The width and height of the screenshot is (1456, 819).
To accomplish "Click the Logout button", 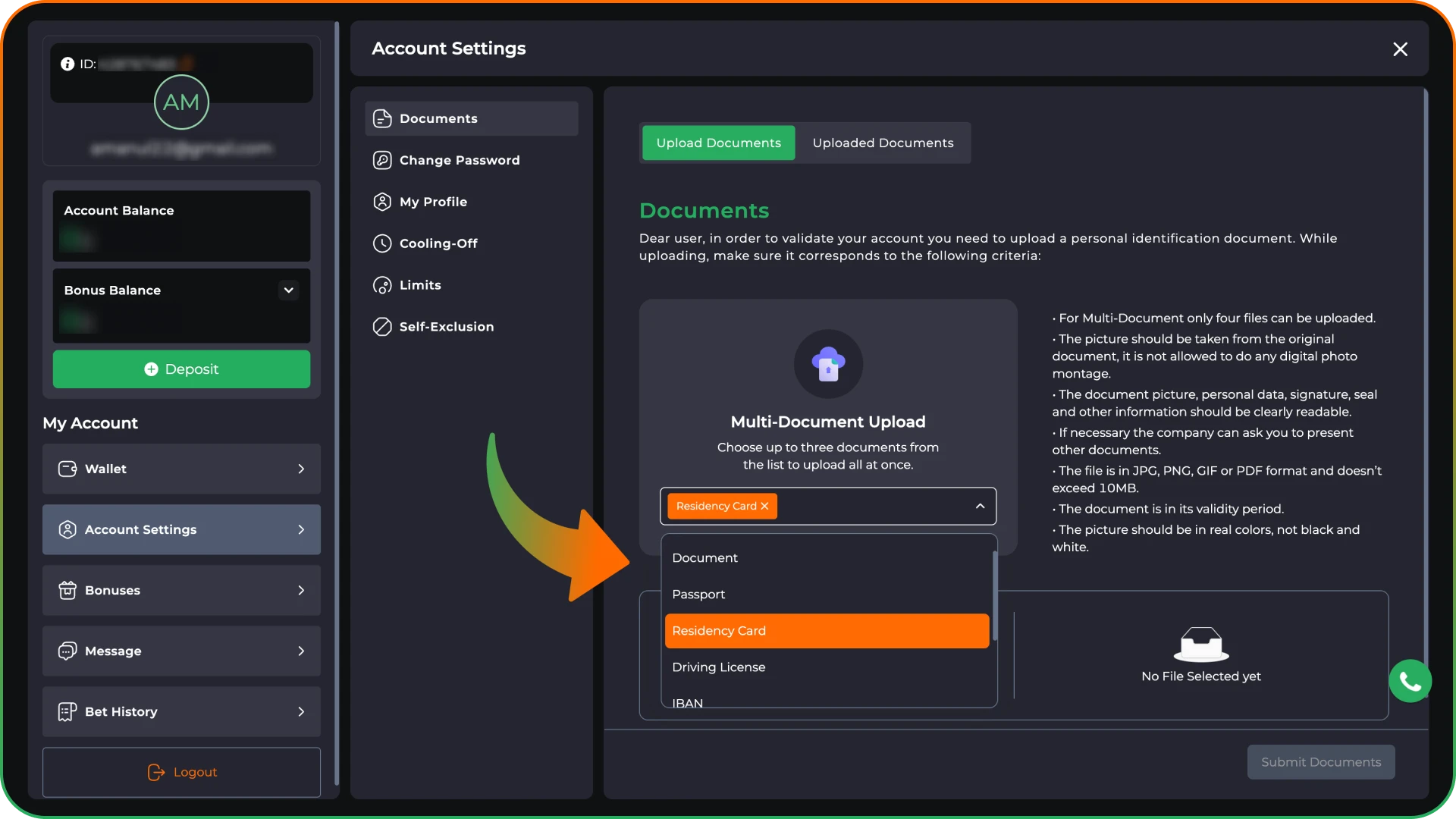I will (181, 772).
